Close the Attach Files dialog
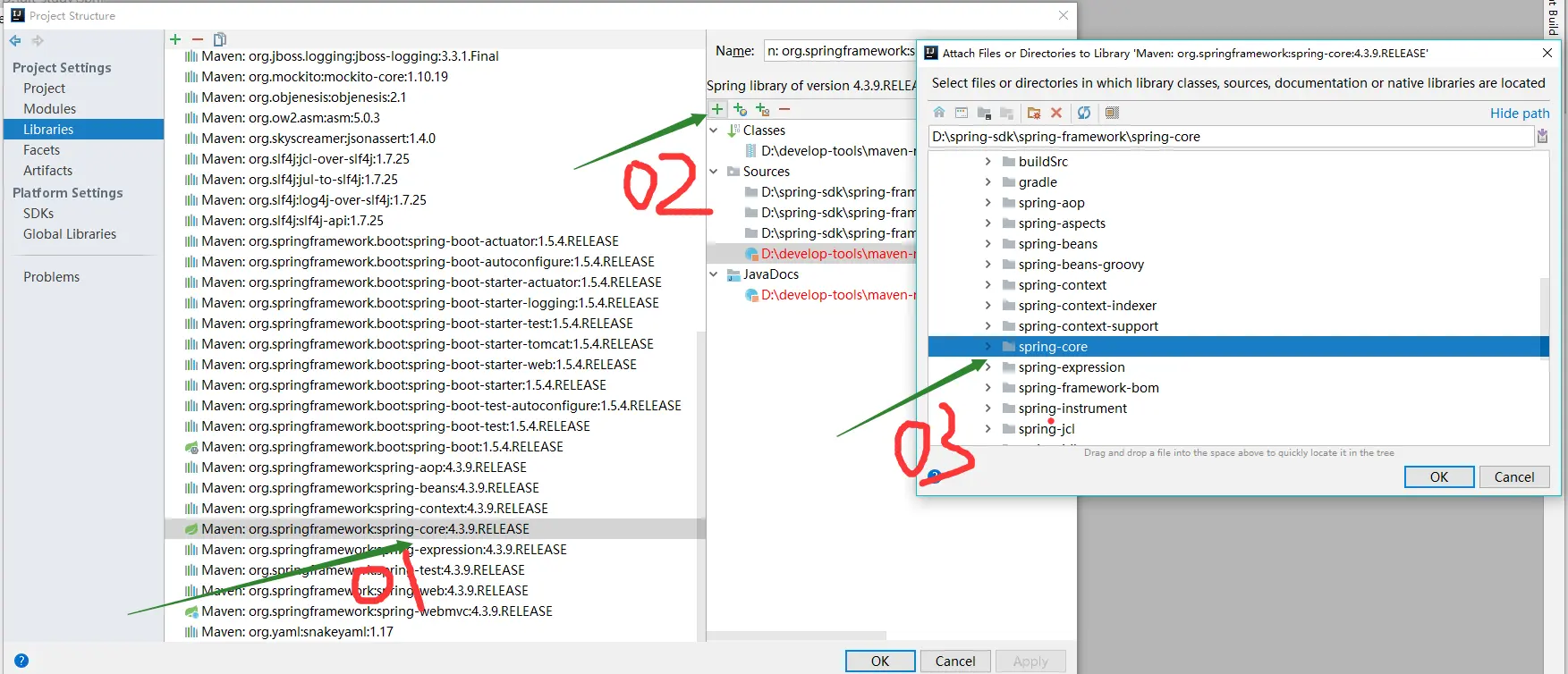Screen dimensions: 1568x674 point(1547,53)
